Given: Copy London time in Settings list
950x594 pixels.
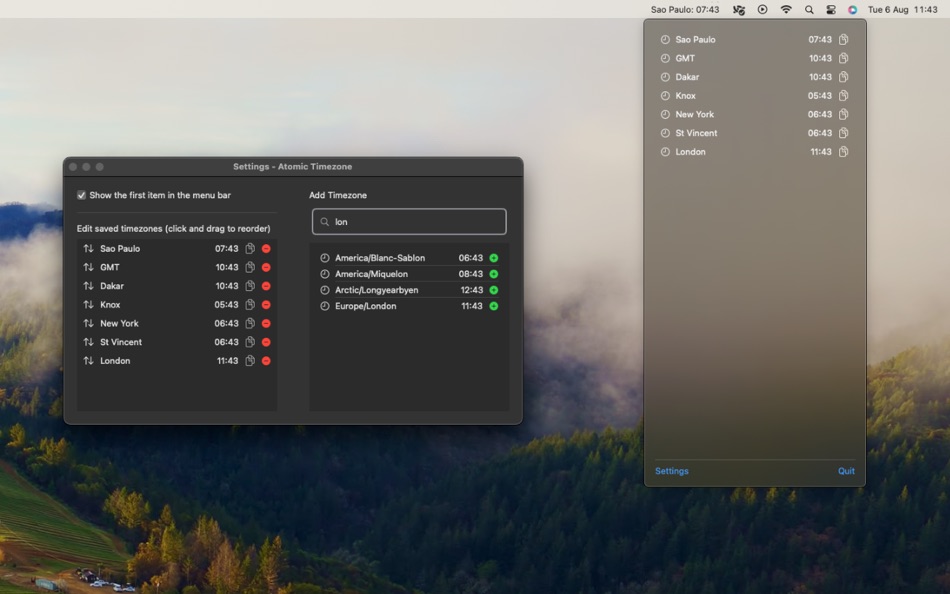Looking at the screenshot, I should pyautogui.click(x=250, y=361).
